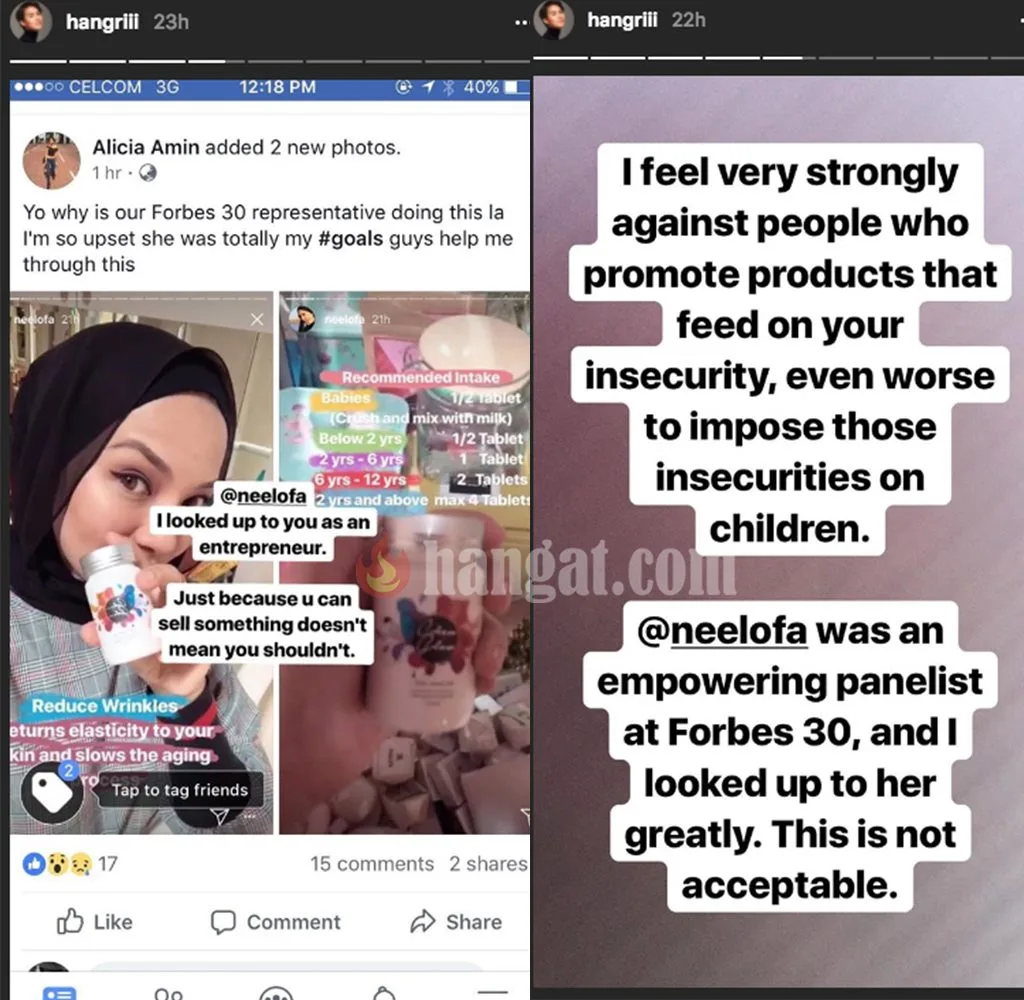Tap the tag friends price-tag icon
The height and width of the screenshot is (1000, 1024).
(52, 792)
